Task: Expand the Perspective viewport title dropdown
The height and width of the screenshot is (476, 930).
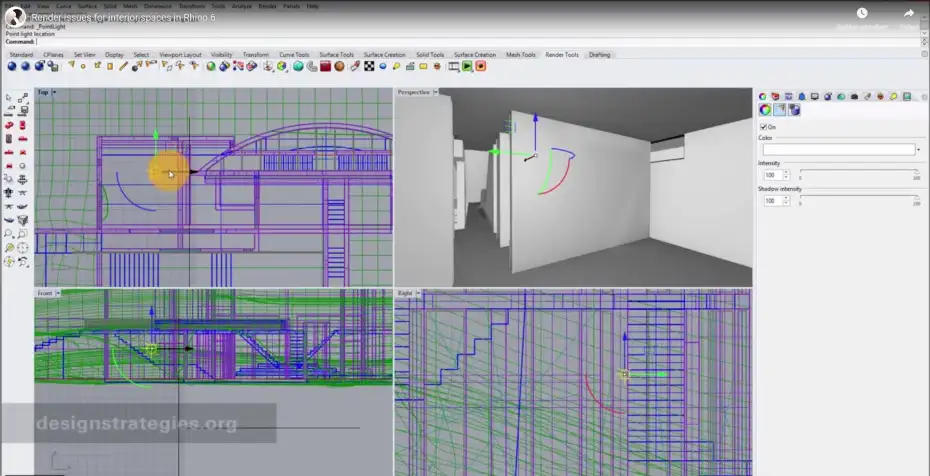Action: (435, 92)
